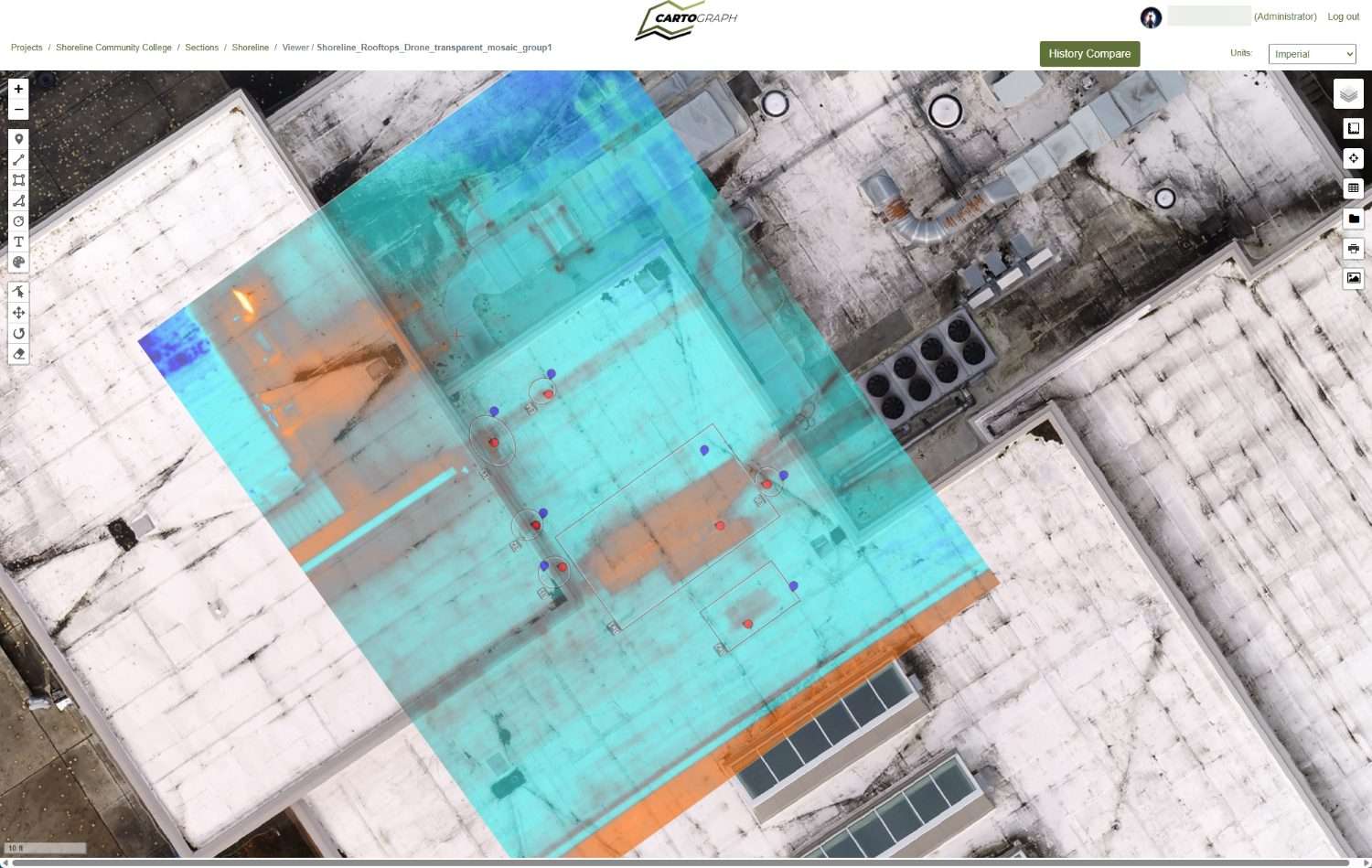Viewport: 1372px width, 868px height.
Task: Click red marker inside the small lower rectangle
Action: coord(747,624)
